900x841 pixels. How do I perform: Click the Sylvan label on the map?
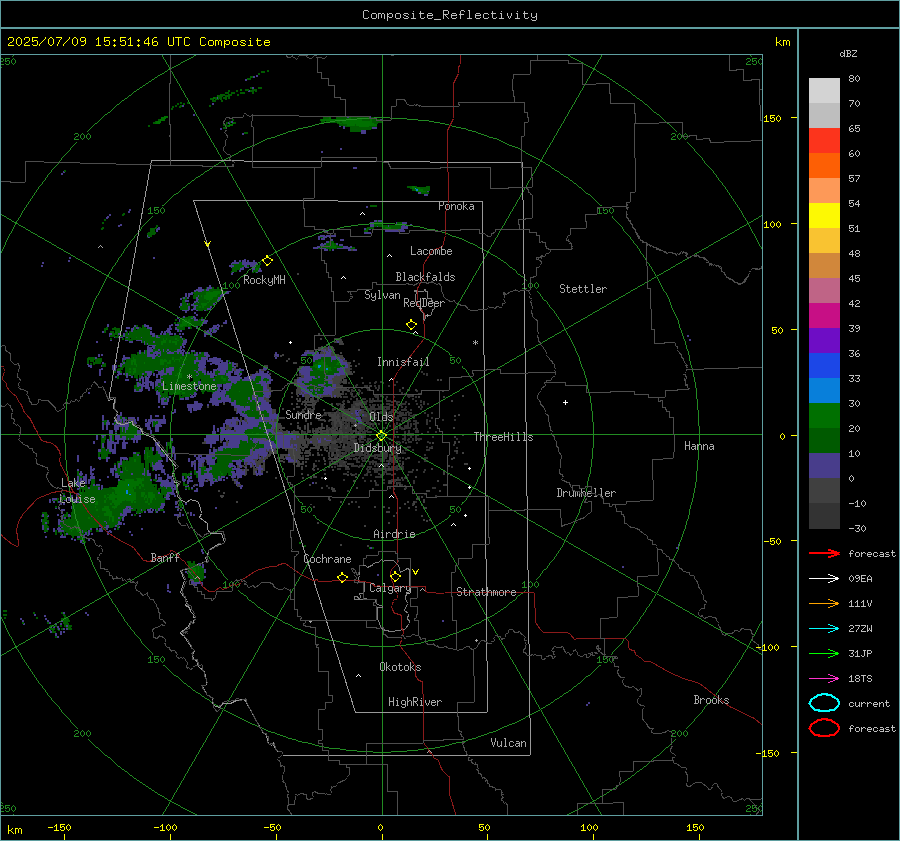(382, 295)
